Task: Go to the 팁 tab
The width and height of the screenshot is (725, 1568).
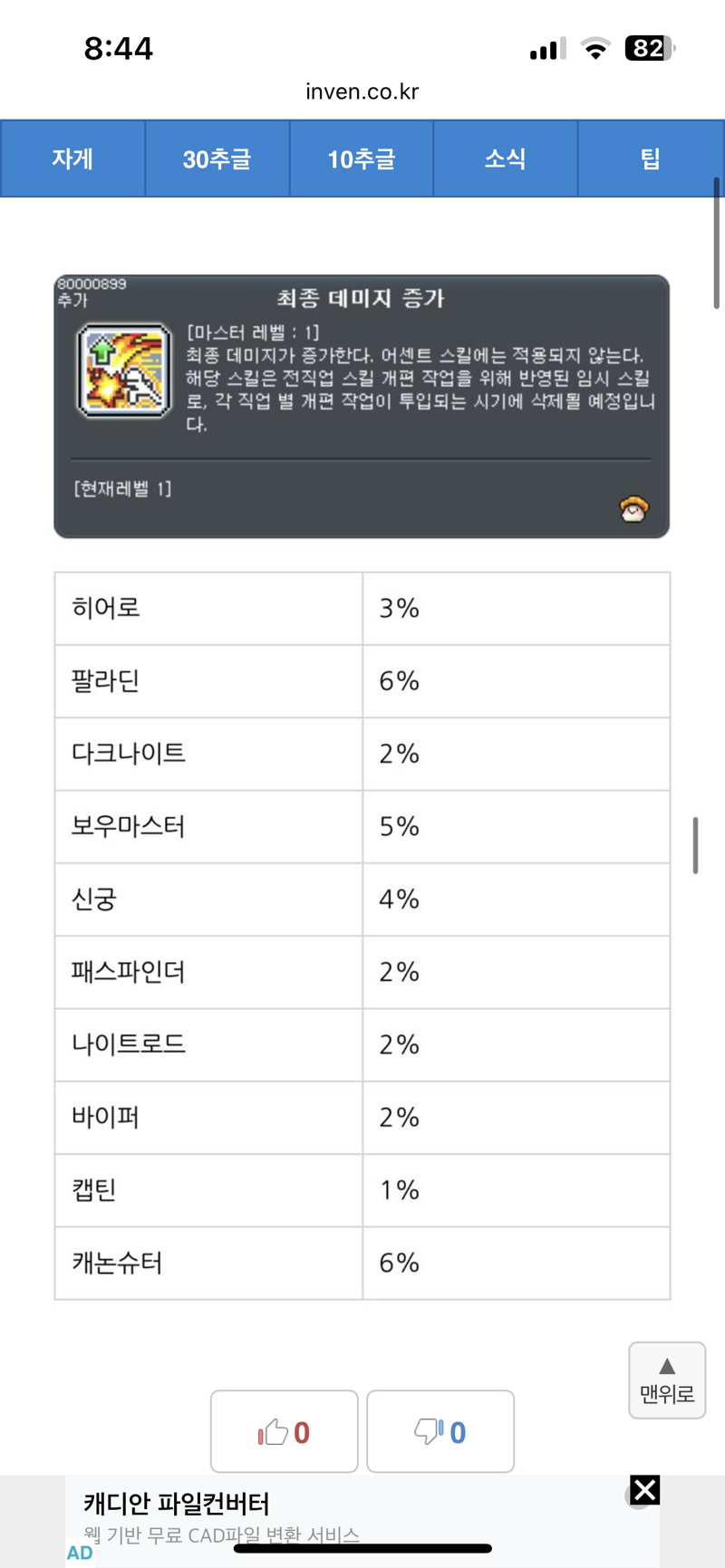Action: [x=650, y=159]
